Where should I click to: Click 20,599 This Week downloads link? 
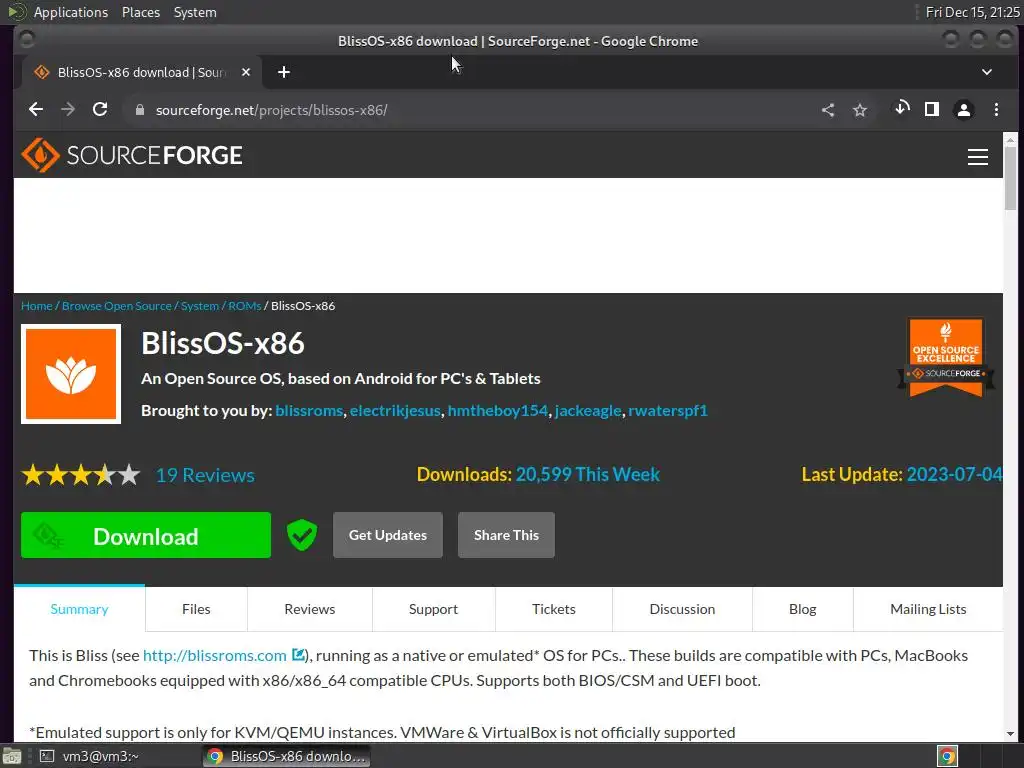(588, 474)
